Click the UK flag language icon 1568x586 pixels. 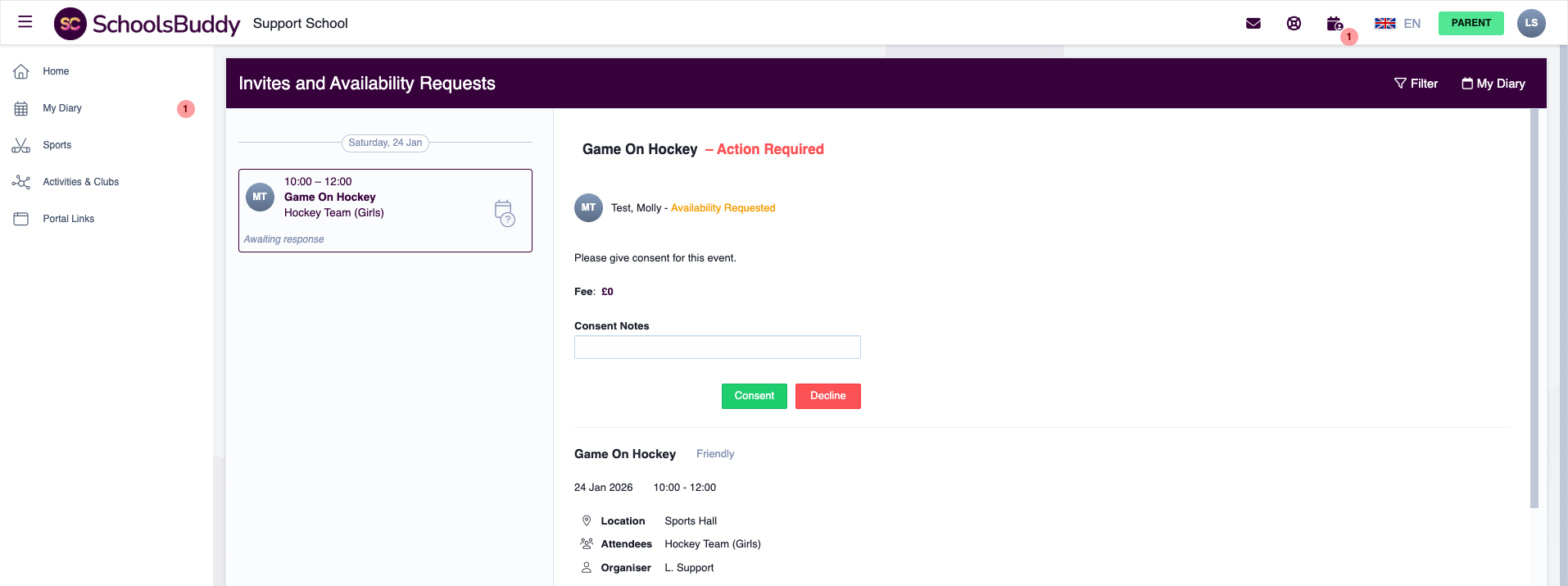[x=1384, y=23]
